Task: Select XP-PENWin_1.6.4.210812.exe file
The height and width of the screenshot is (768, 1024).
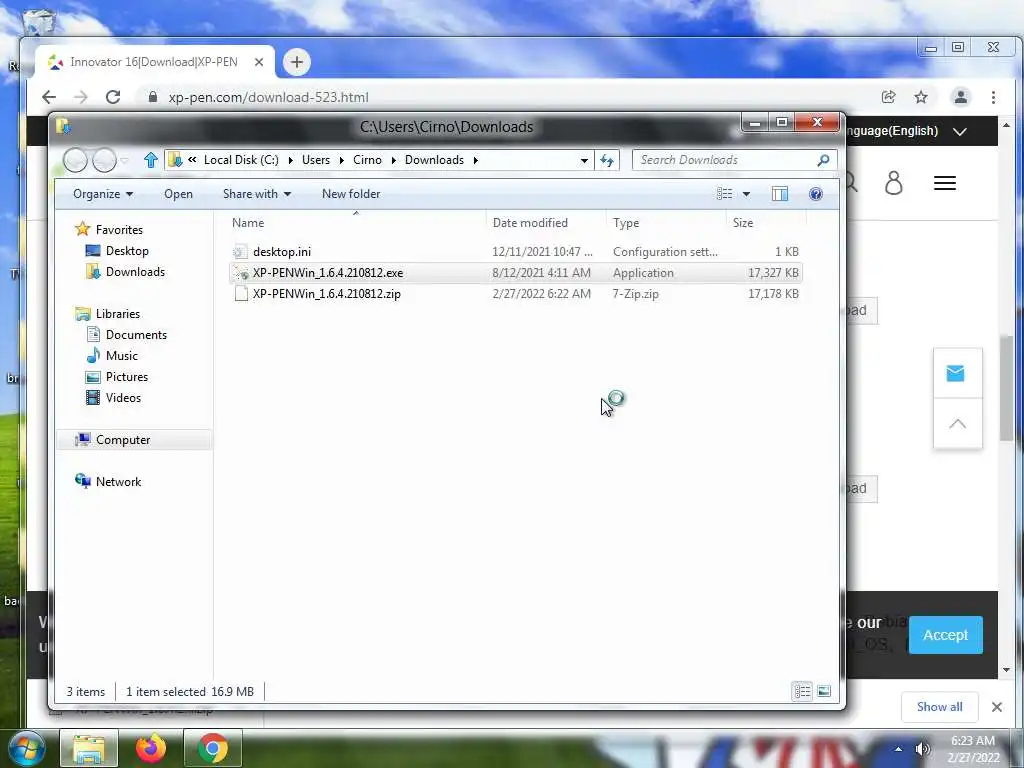Action: [516, 272]
